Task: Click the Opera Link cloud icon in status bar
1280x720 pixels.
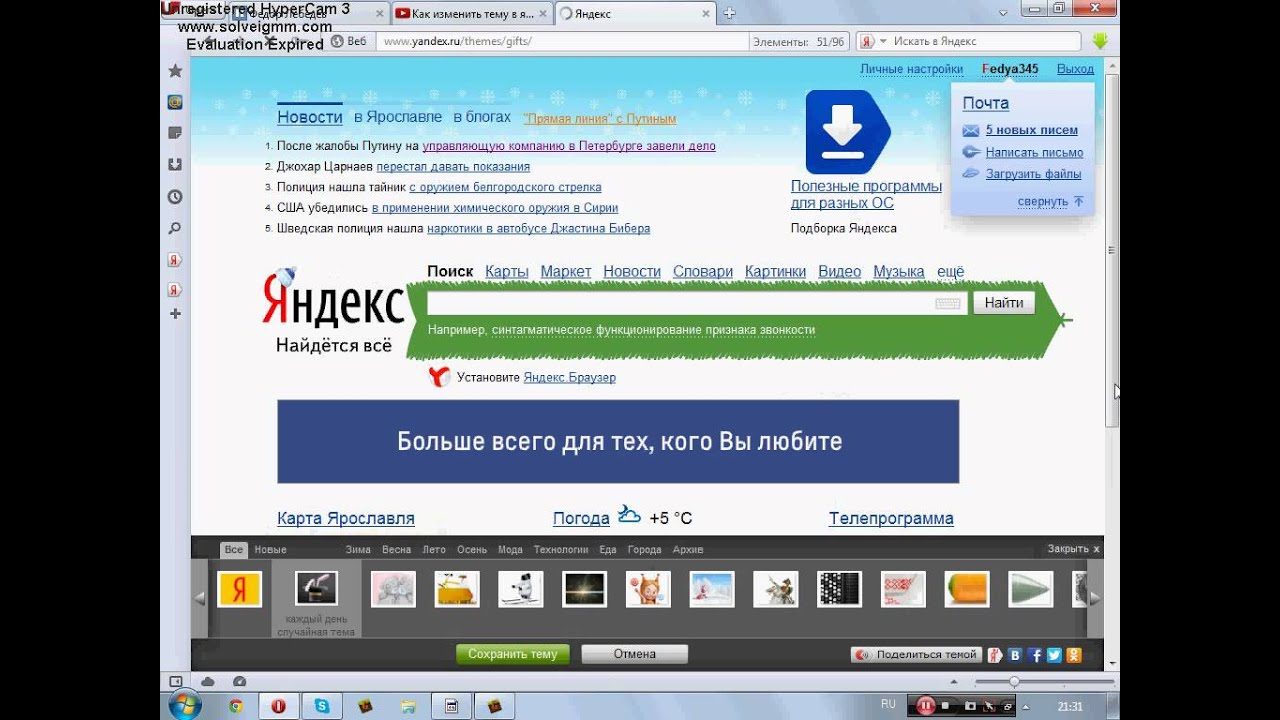Action: [x=208, y=681]
